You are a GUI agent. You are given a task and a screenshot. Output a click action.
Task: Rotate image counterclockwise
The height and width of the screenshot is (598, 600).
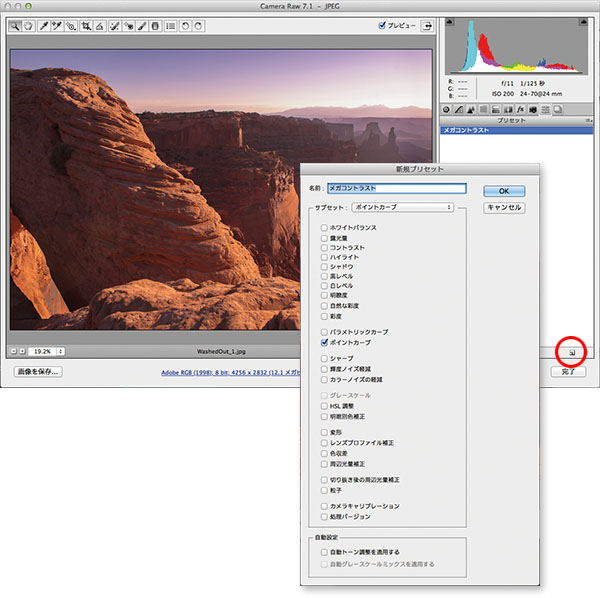[x=185, y=27]
